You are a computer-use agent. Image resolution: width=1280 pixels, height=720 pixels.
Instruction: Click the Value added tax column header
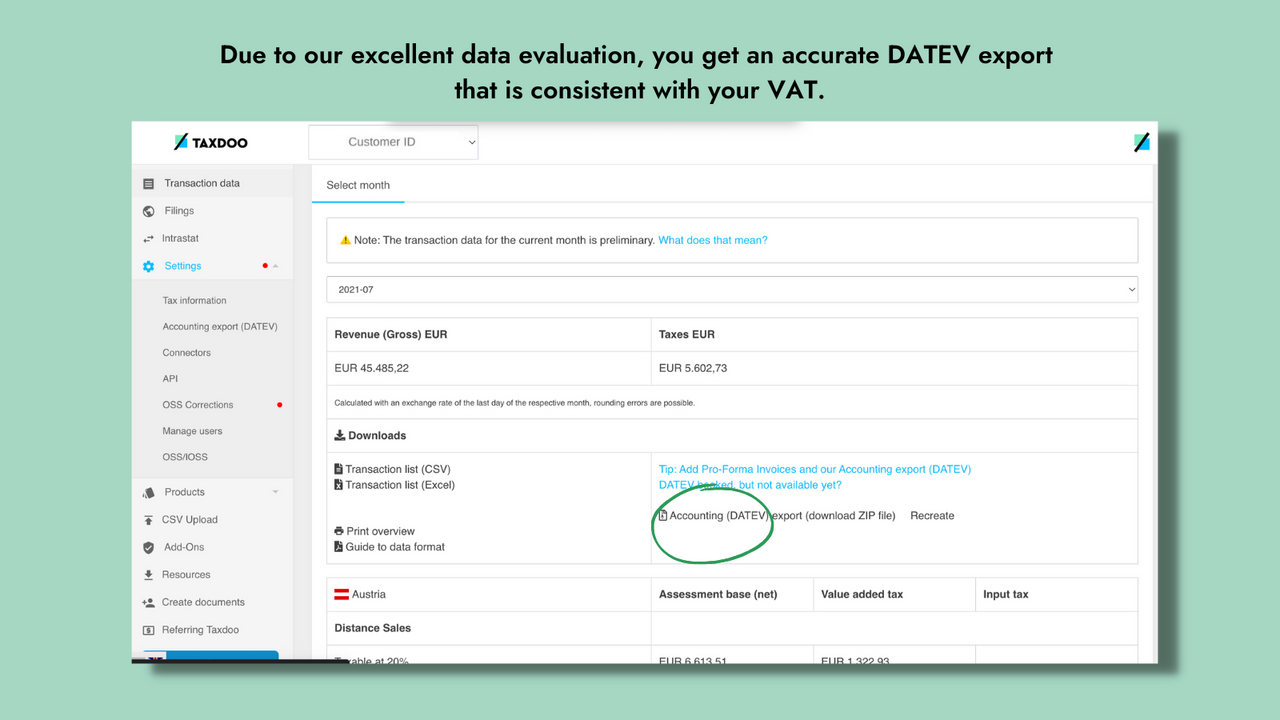point(862,594)
